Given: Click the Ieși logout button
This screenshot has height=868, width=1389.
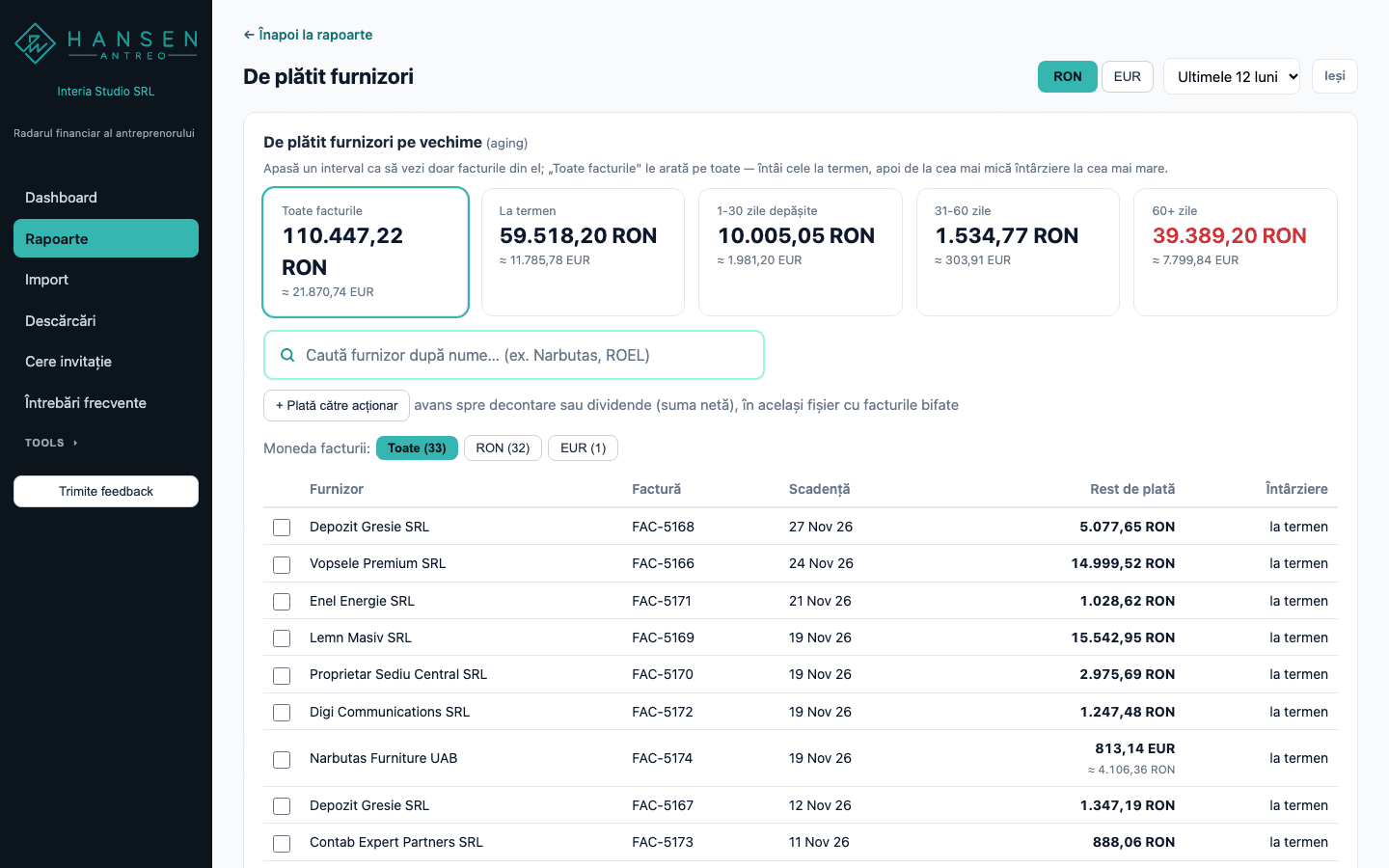Looking at the screenshot, I should (x=1335, y=76).
